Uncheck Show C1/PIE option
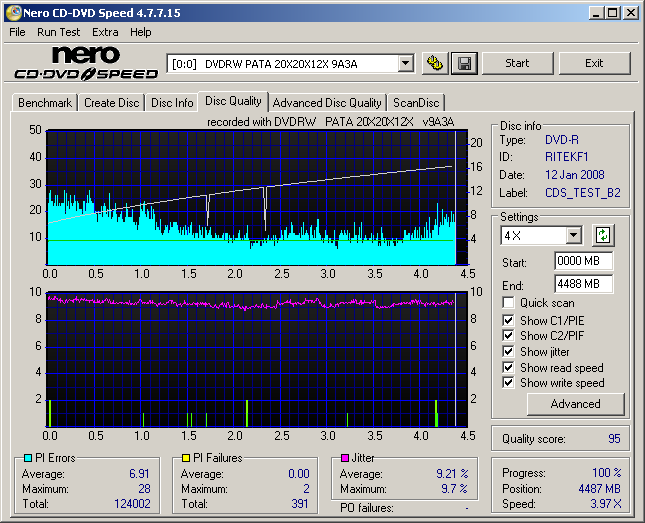The width and height of the screenshot is (645, 523). pos(508,320)
